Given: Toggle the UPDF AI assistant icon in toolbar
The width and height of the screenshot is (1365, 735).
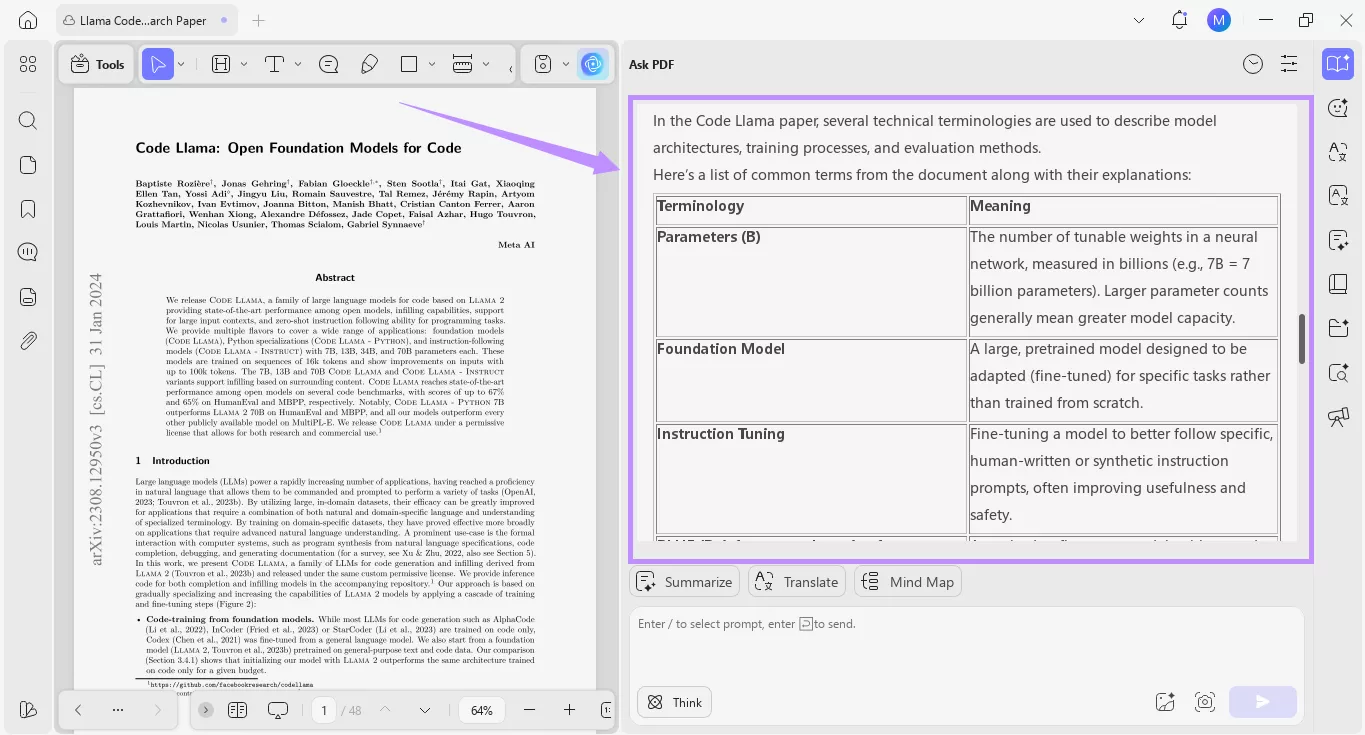Looking at the screenshot, I should 593,64.
